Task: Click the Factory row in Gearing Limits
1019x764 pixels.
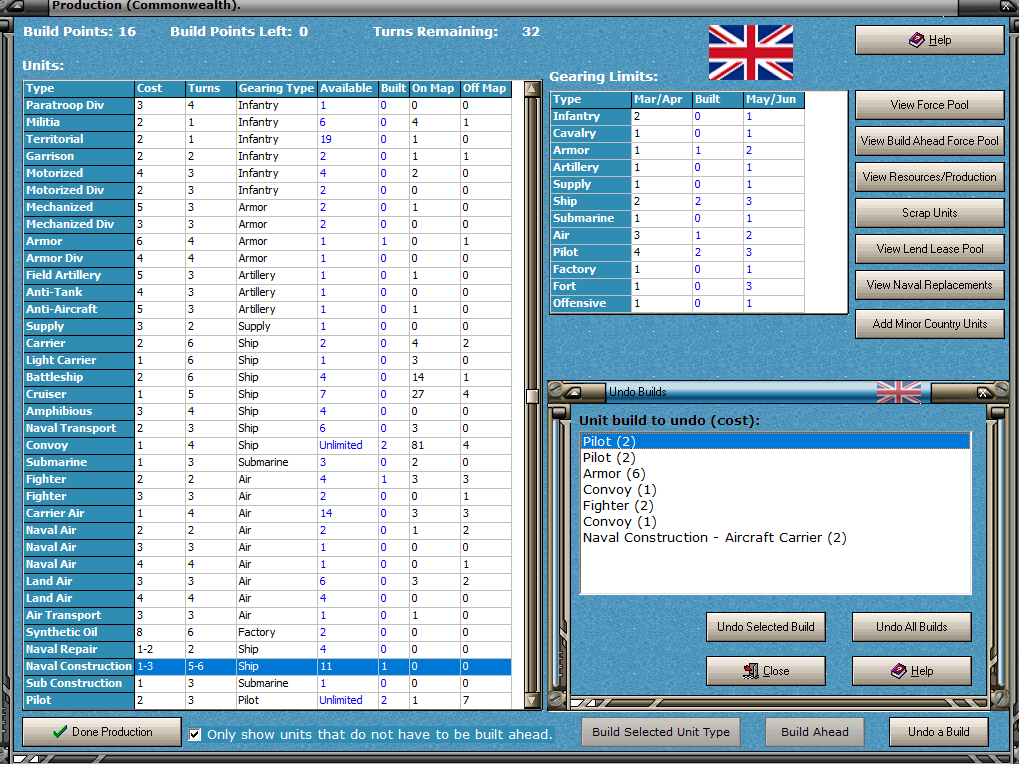Action: [678, 269]
